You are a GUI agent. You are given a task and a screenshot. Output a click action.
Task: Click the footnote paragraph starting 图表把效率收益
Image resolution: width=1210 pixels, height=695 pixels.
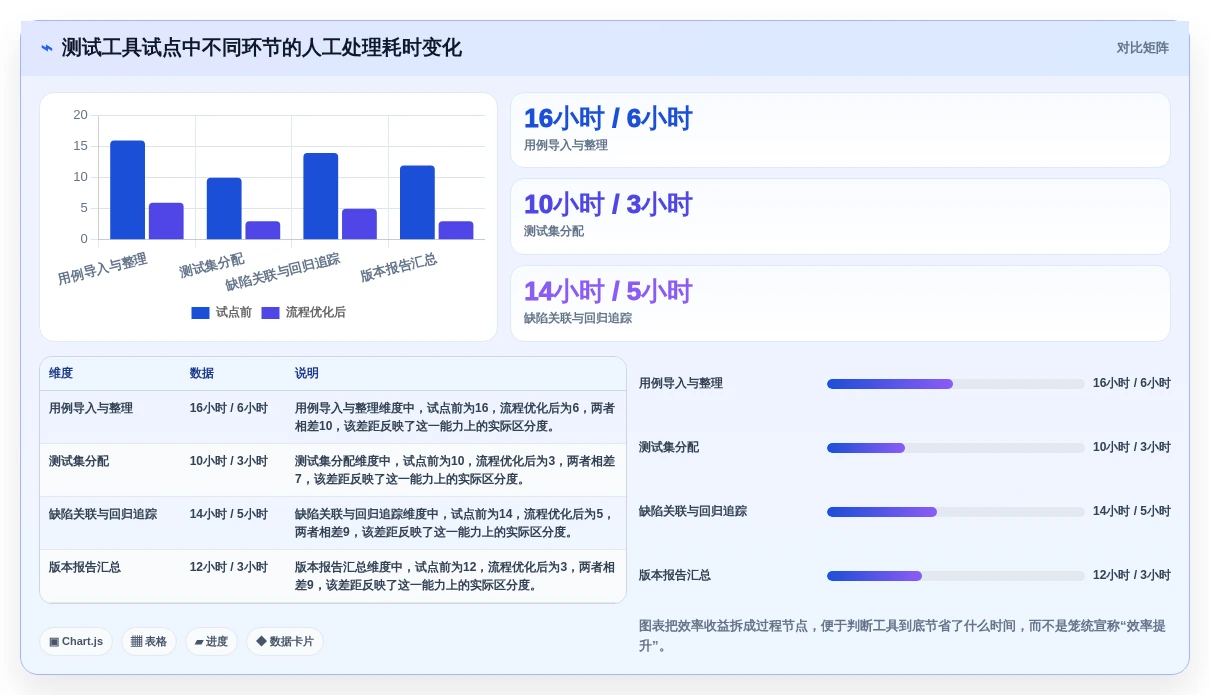[902, 635]
